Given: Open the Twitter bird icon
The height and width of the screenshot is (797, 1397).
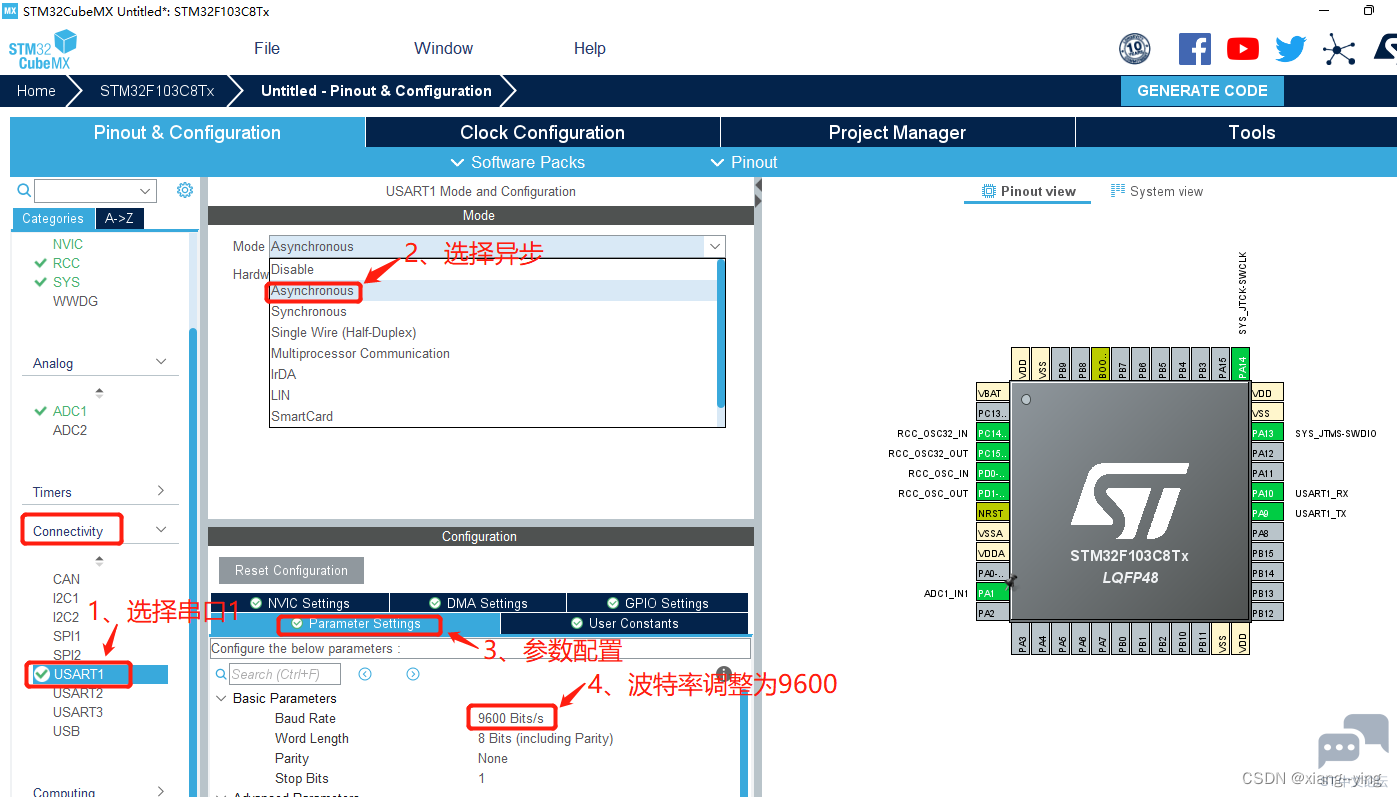Looking at the screenshot, I should 1290,48.
